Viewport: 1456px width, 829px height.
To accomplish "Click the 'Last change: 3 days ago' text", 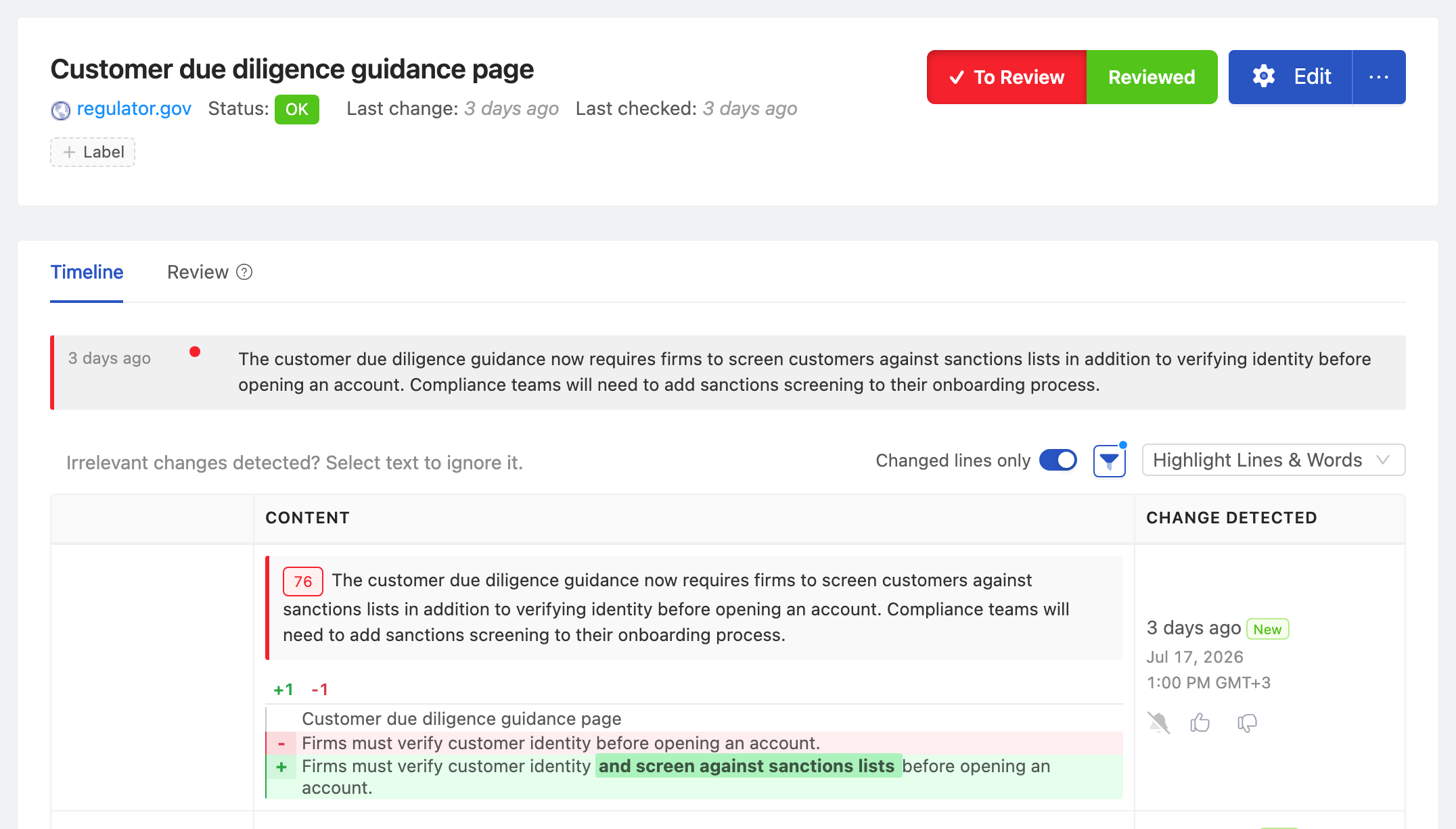I will pos(453,108).
